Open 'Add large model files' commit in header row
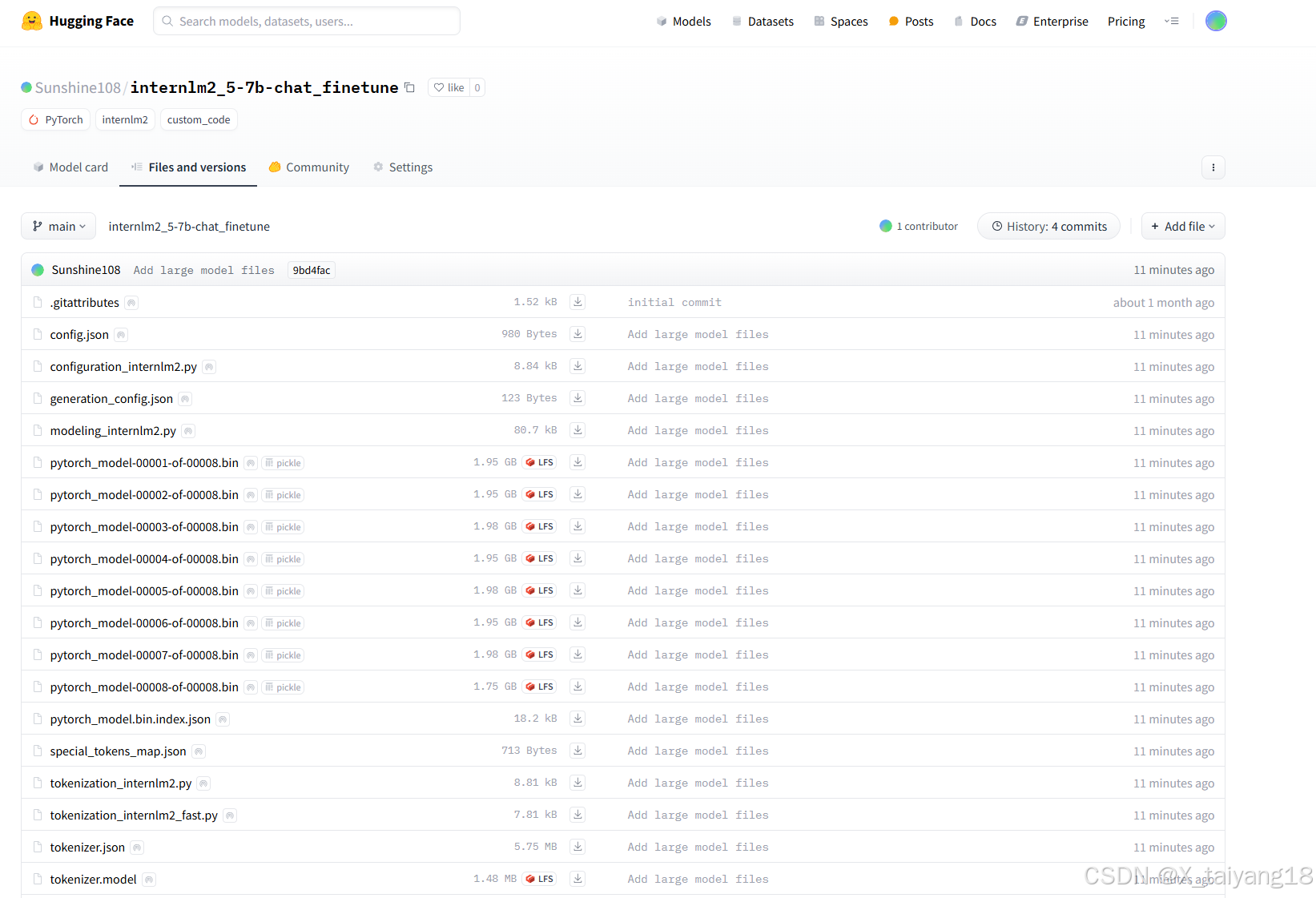Image resolution: width=1316 pixels, height=898 pixels. pyautogui.click(x=203, y=270)
